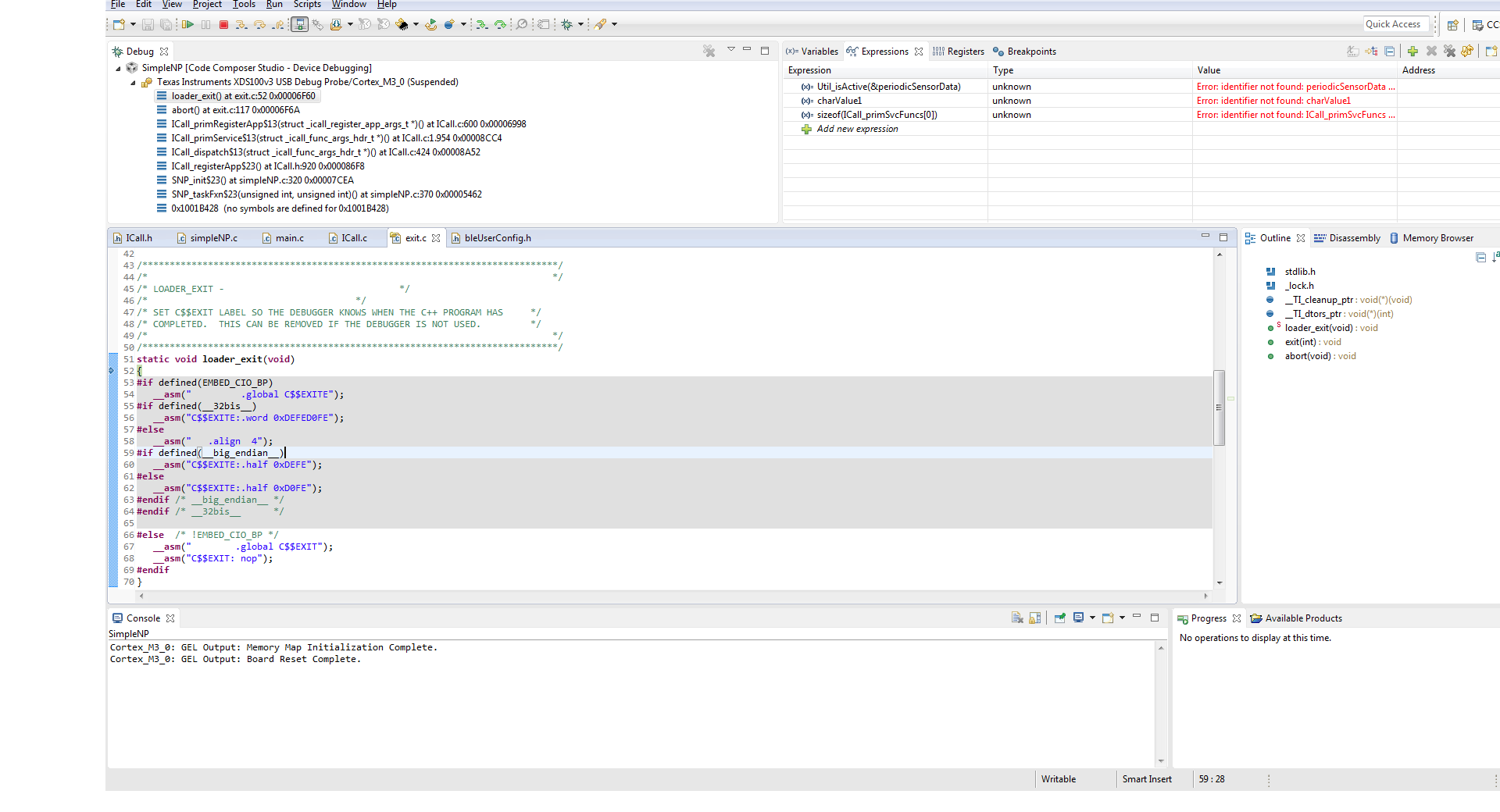Click the editor scroll down arrow
This screenshot has width=1500, height=812.
[1219, 582]
